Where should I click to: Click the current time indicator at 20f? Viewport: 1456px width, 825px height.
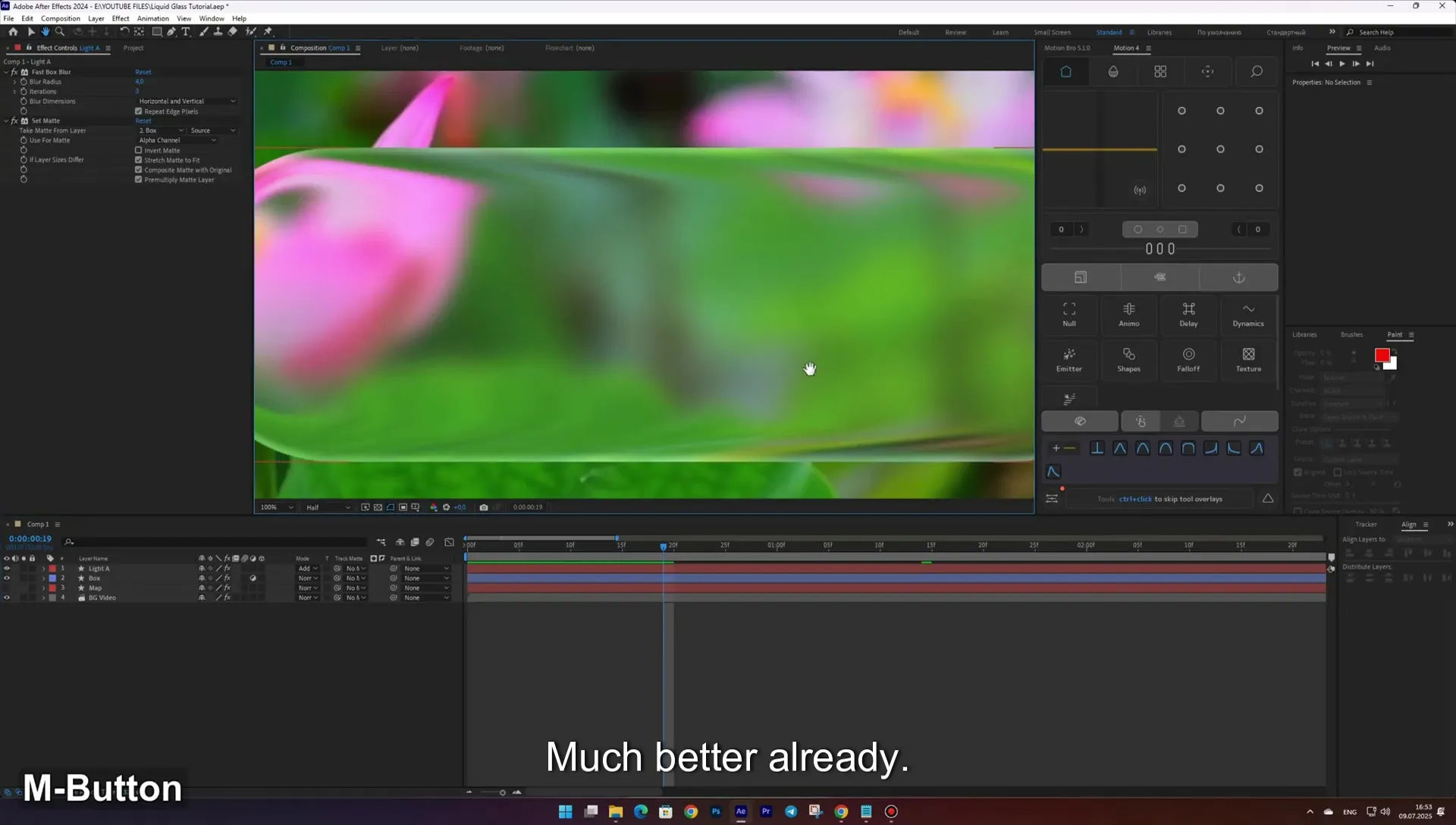(x=664, y=546)
